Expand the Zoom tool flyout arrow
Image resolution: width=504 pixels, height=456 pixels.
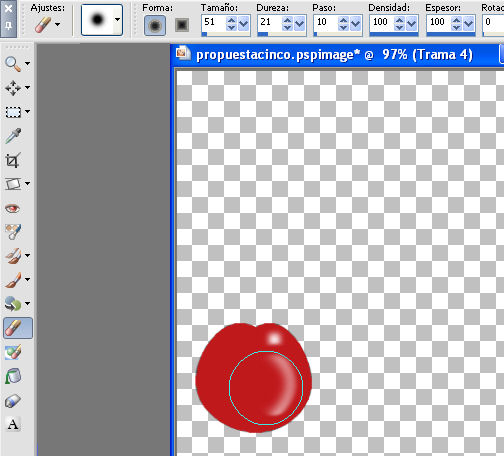28,63
